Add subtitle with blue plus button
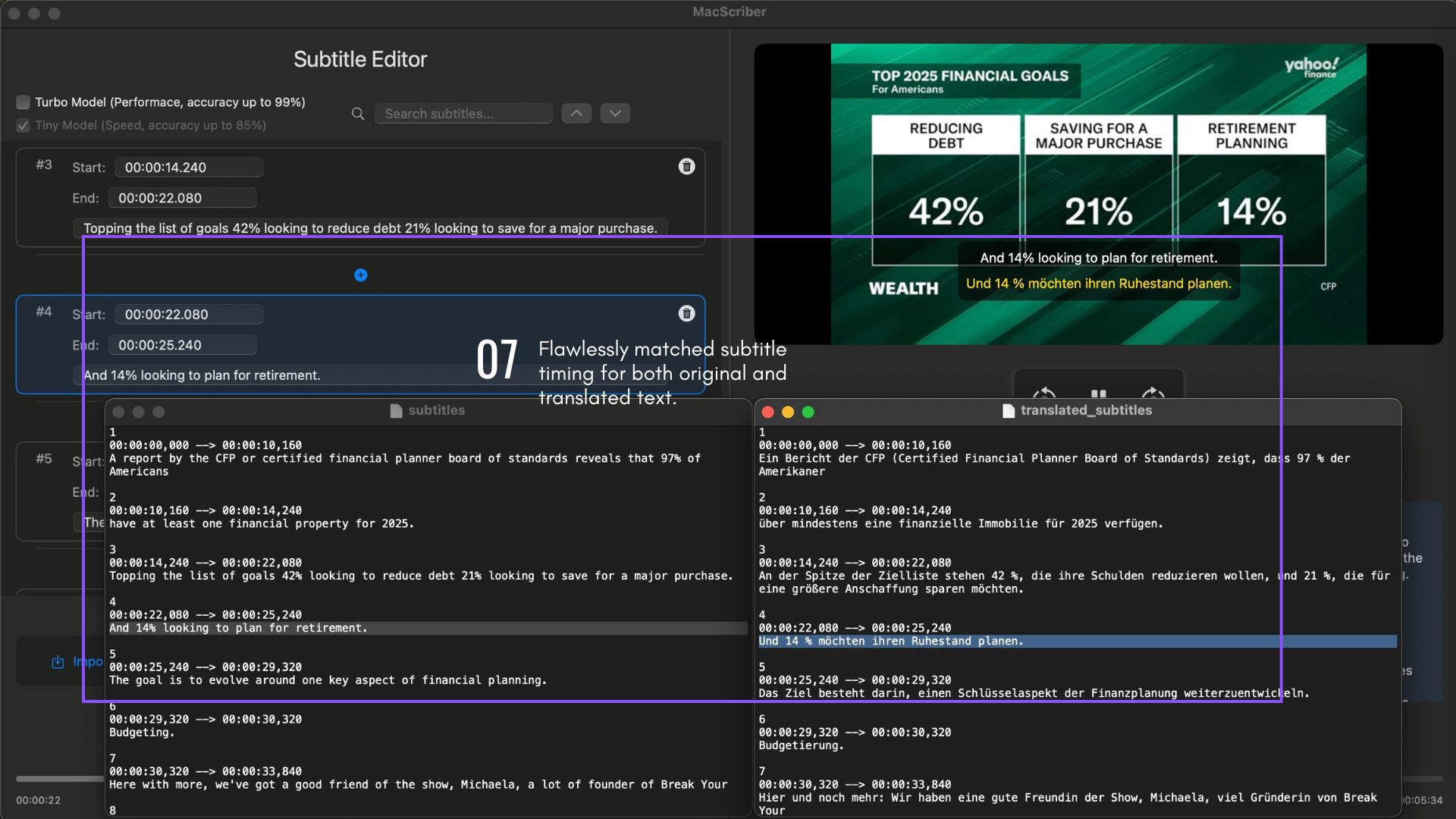Viewport: 1456px width, 819px height. pos(361,275)
